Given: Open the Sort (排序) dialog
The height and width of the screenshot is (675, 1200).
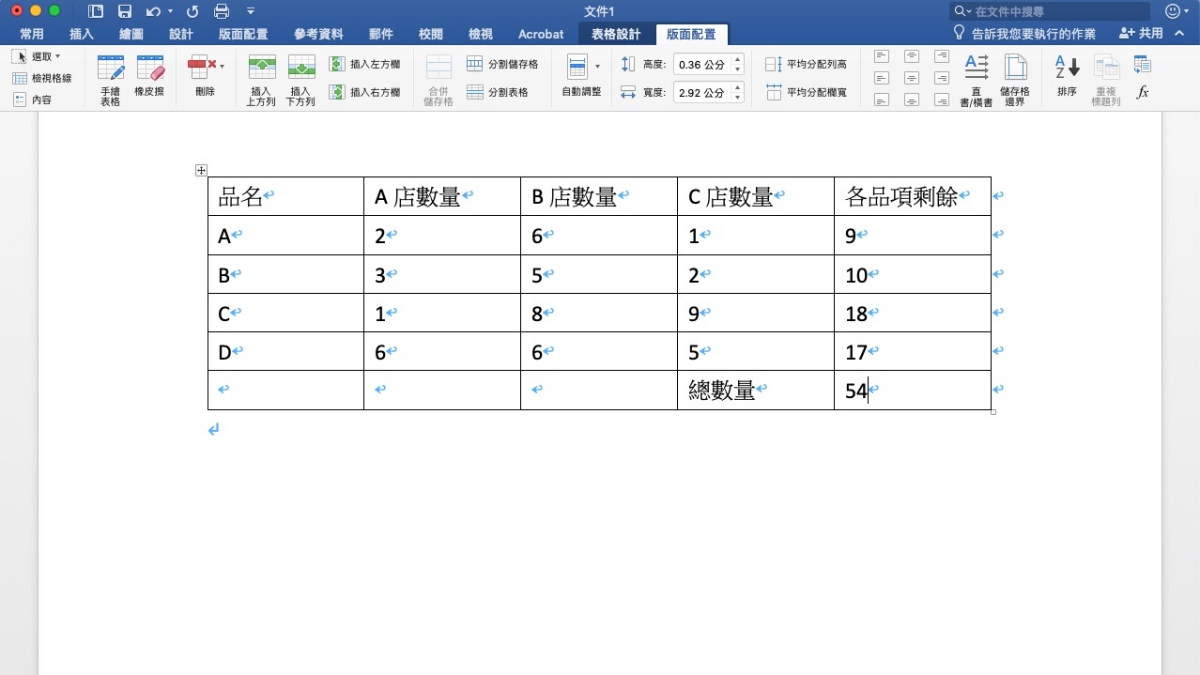Looking at the screenshot, I should coord(1067,76).
